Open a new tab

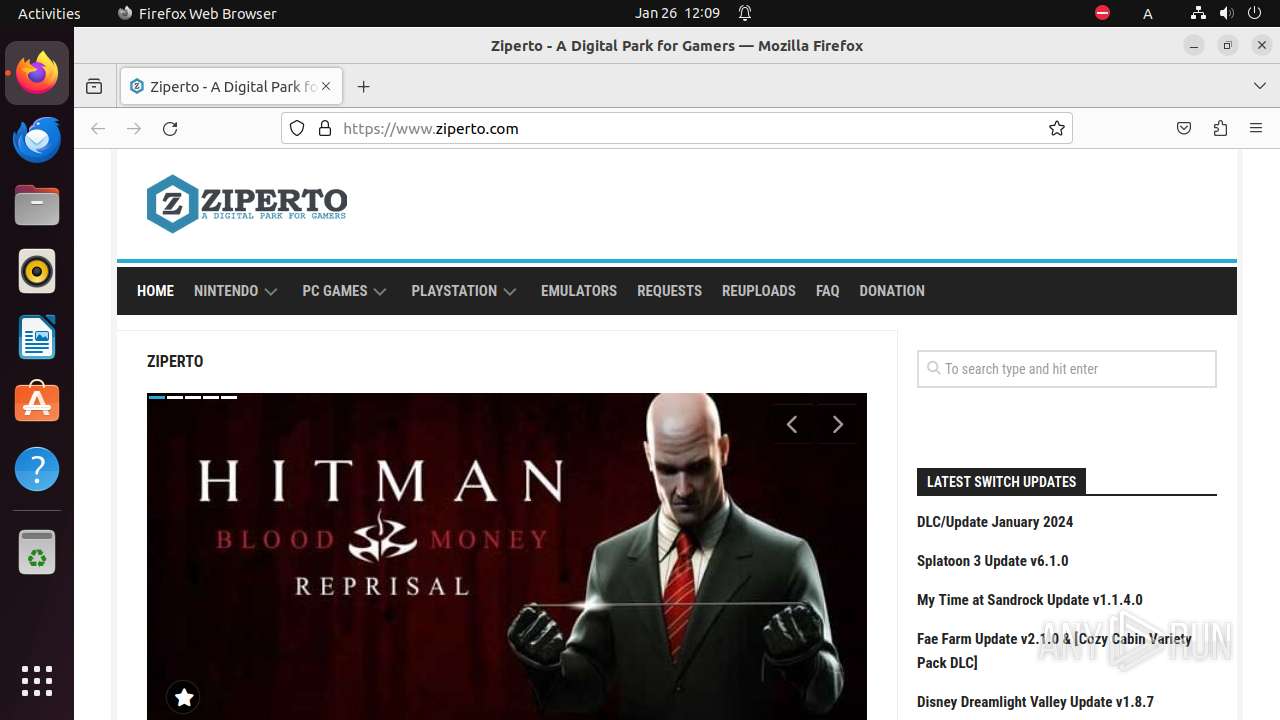pyautogui.click(x=363, y=86)
